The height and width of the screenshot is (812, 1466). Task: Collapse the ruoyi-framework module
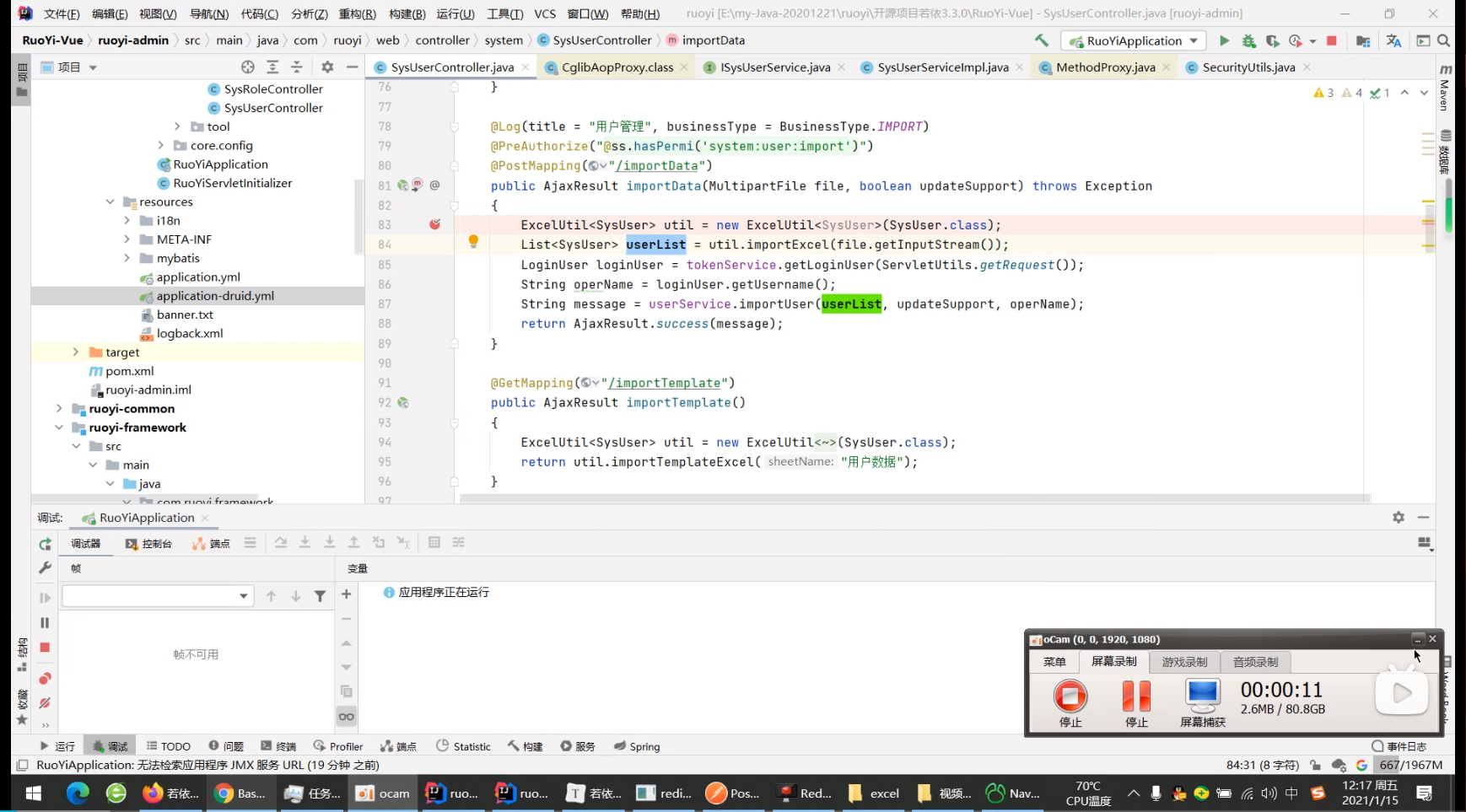click(59, 428)
